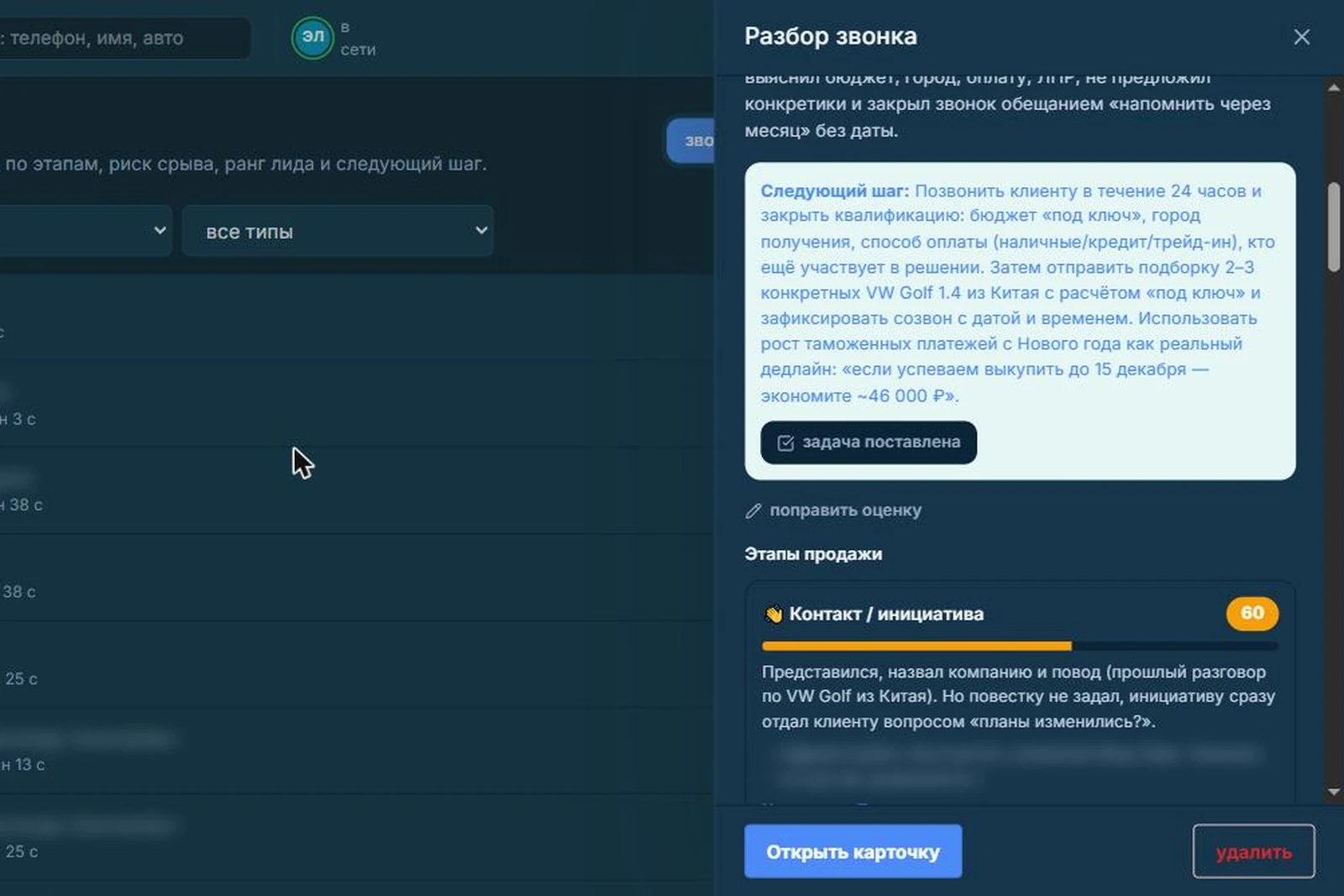1344x896 pixels.
Task: Open the все типы dropdown
Action: 338,231
